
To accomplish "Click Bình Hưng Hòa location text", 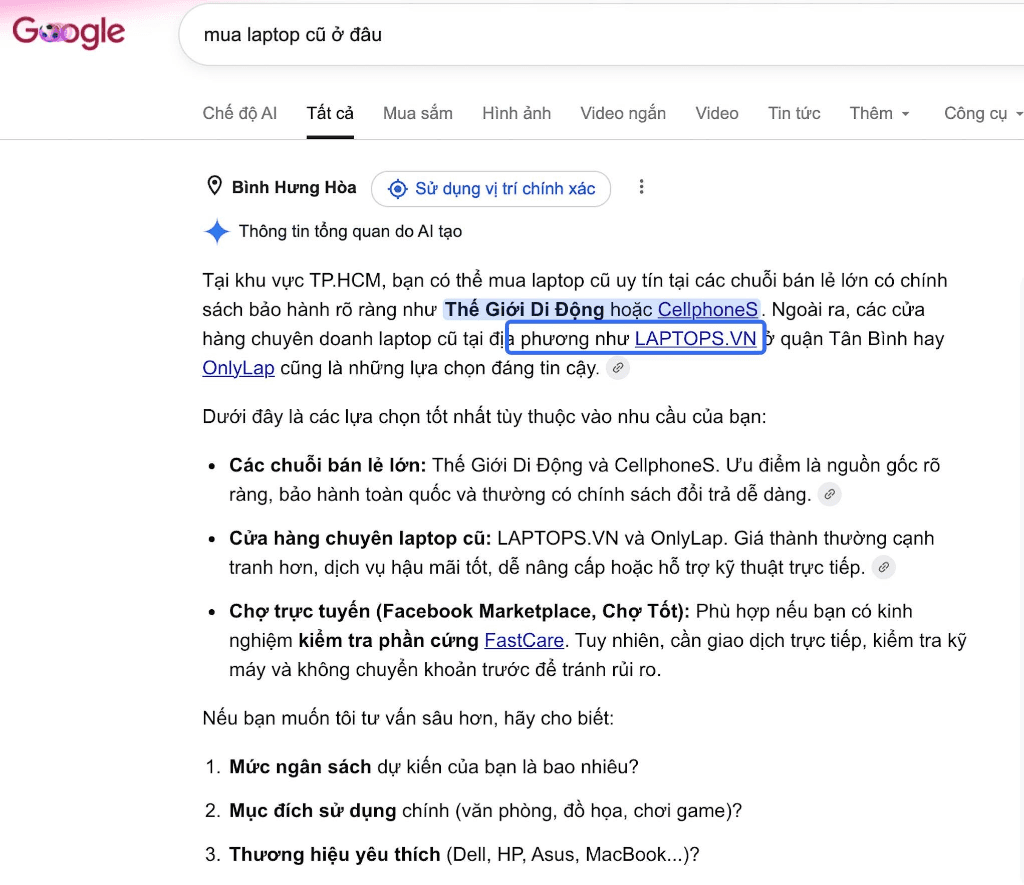I will click(x=294, y=187).
